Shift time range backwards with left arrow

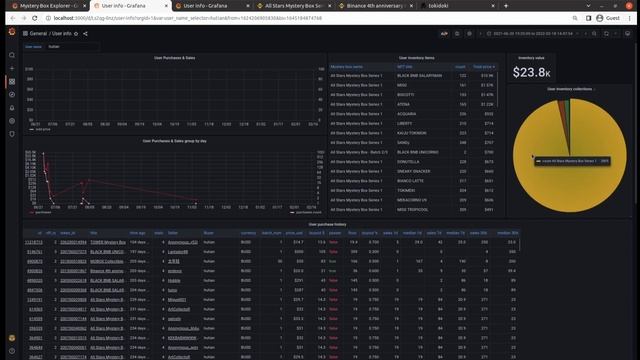(x=480, y=33)
